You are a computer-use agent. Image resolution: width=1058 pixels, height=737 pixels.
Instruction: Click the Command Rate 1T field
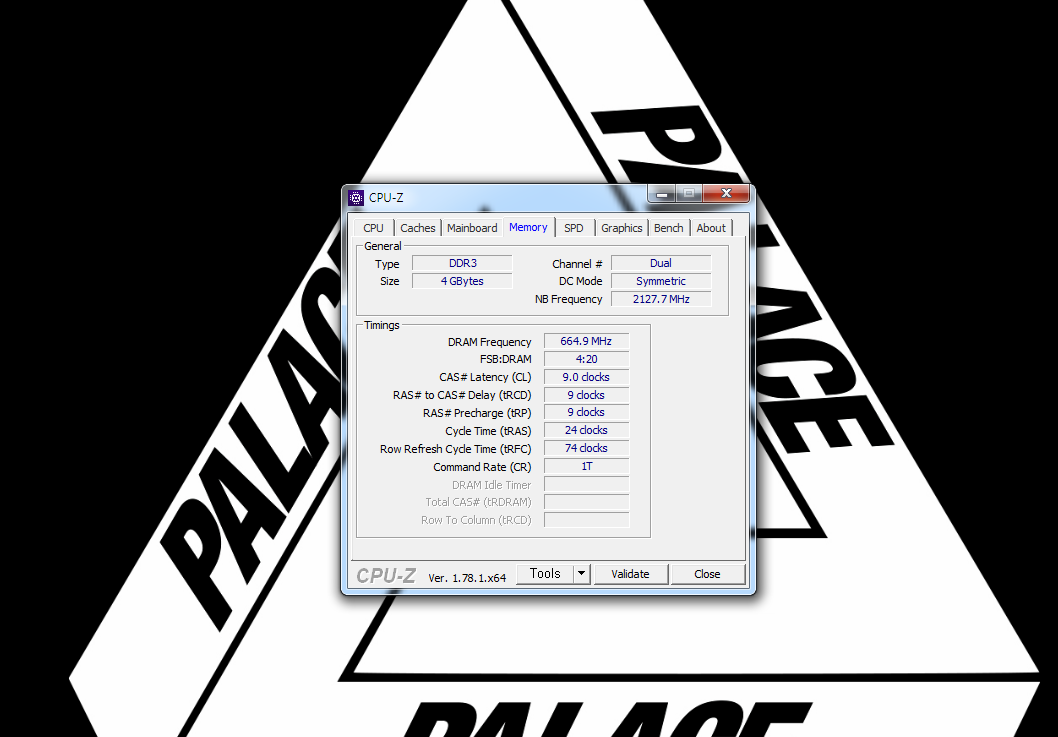pos(586,467)
